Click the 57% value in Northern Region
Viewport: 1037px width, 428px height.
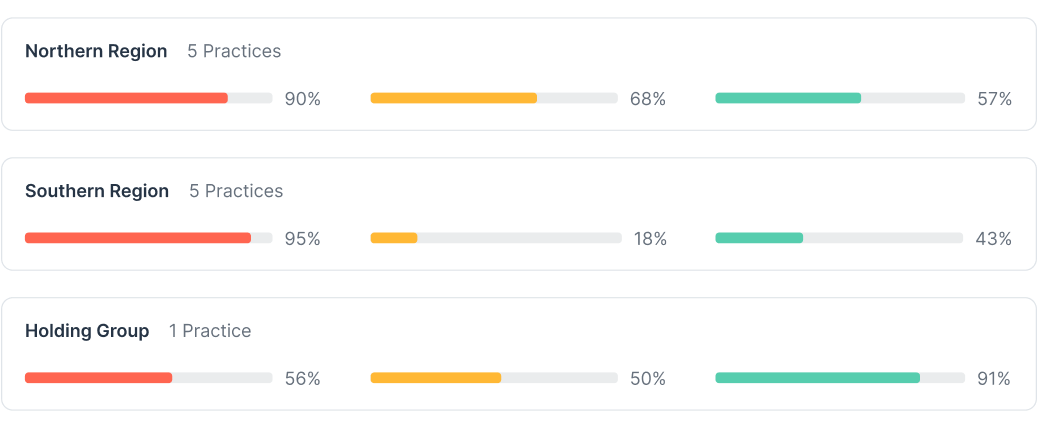(x=995, y=99)
